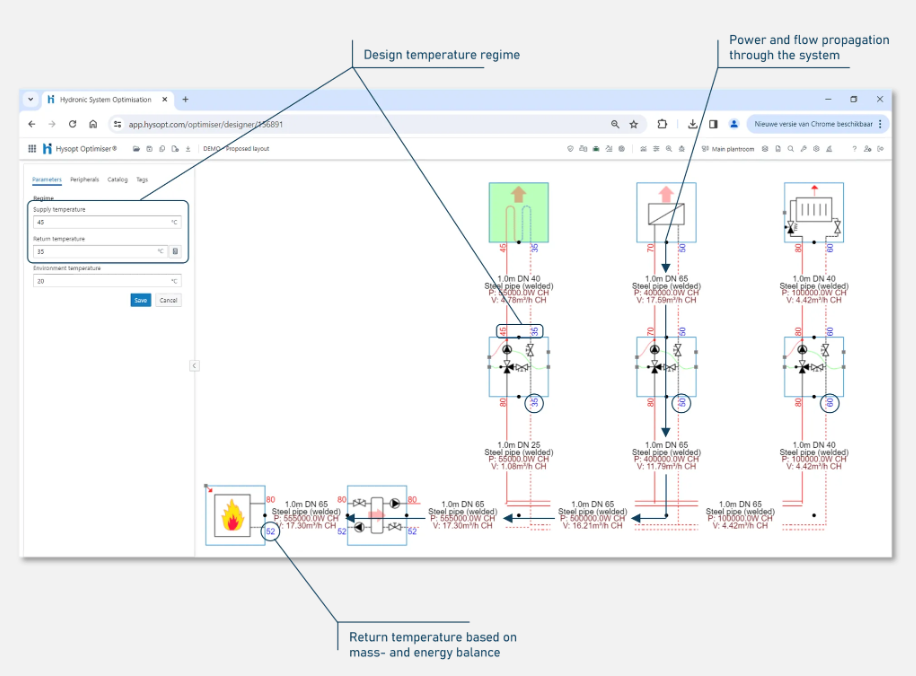Click the Cancel button
This screenshot has height=676, width=916.
(168, 300)
